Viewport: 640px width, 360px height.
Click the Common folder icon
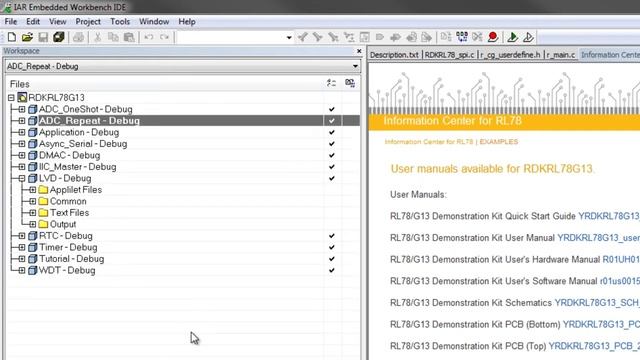click(x=43, y=201)
